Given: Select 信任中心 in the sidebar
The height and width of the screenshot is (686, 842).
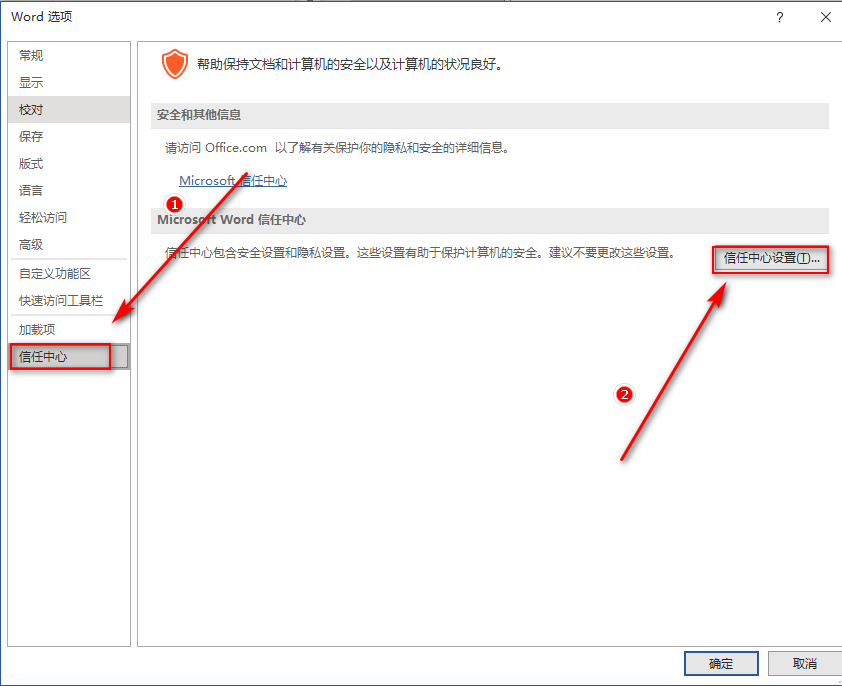Looking at the screenshot, I should click(x=69, y=357).
